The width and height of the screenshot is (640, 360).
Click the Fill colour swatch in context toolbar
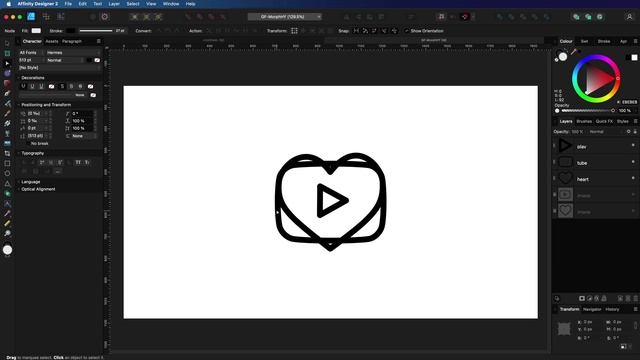click(x=36, y=31)
